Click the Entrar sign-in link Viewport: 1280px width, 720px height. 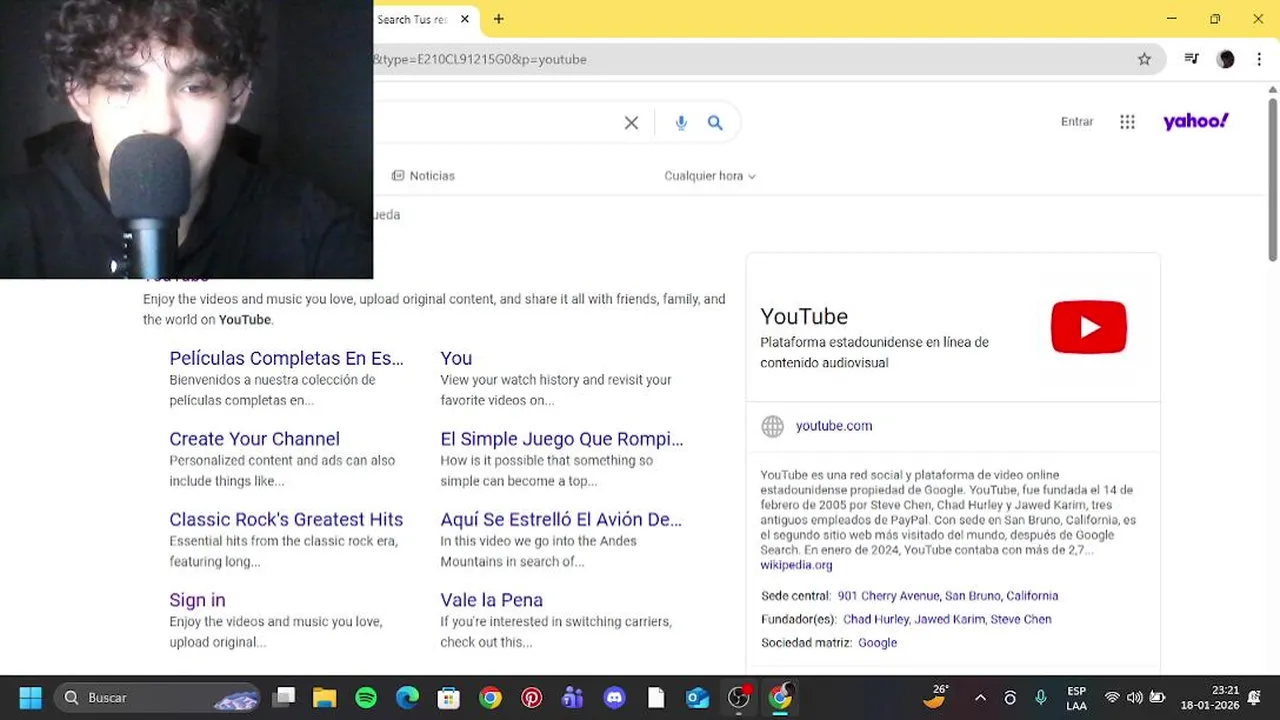coord(1077,122)
